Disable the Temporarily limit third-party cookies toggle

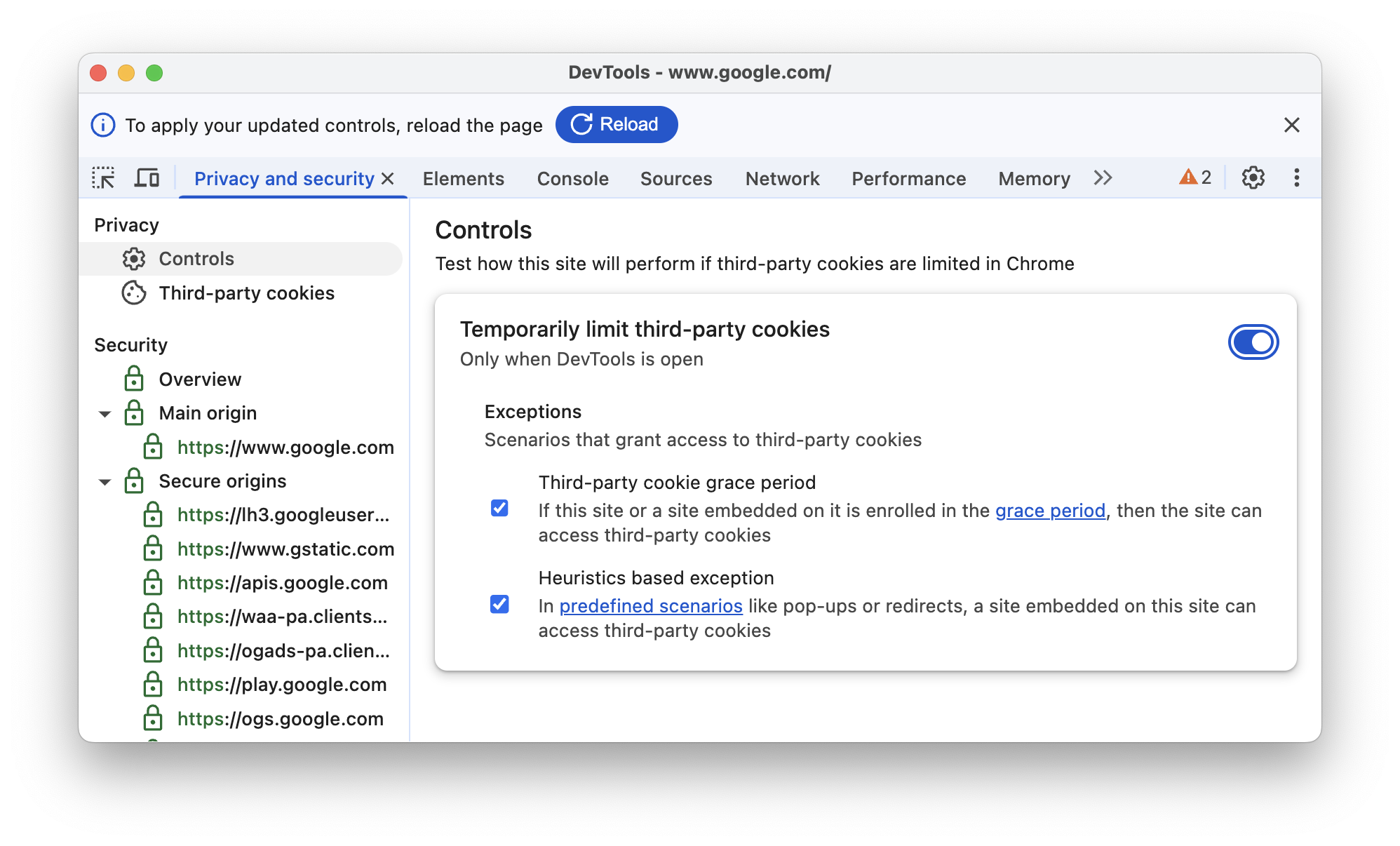click(x=1253, y=342)
